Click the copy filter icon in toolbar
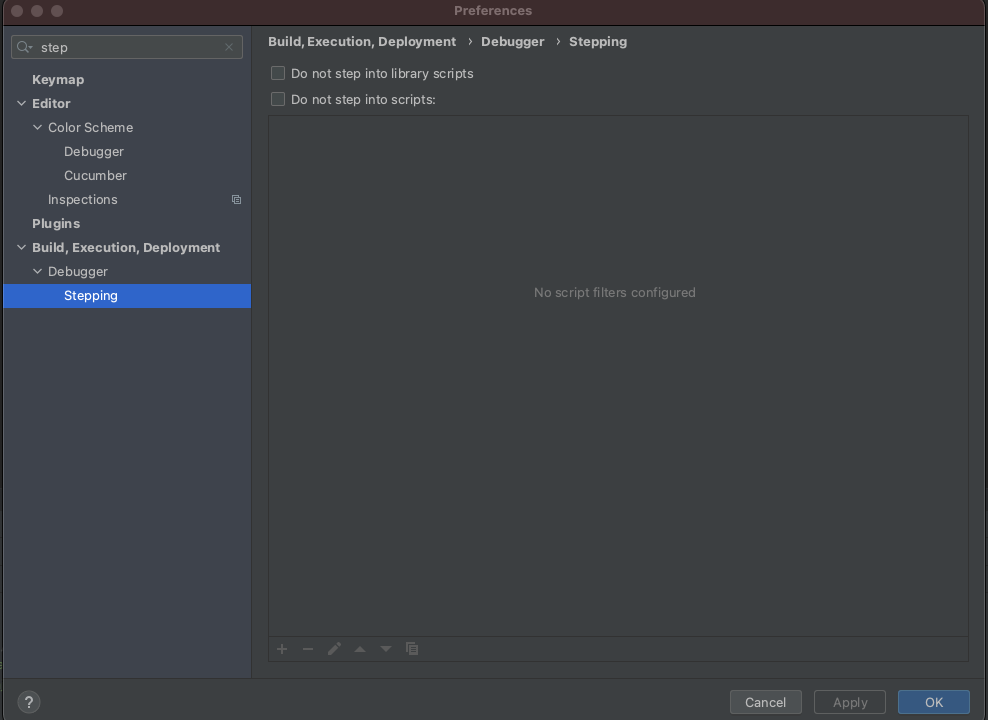 (x=412, y=649)
